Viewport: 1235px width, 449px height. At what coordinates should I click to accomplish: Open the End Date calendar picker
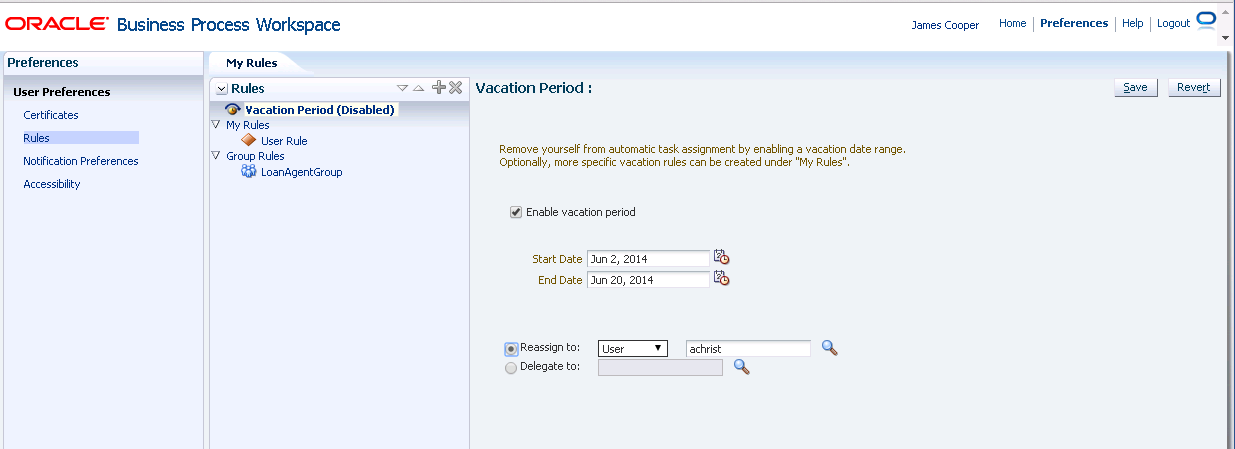721,279
